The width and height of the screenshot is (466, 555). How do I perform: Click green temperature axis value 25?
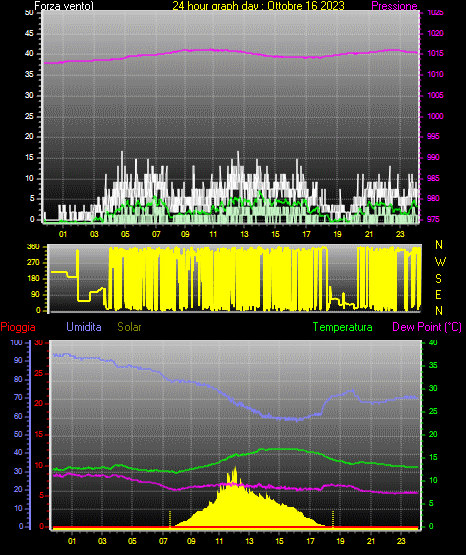(x=433, y=411)
